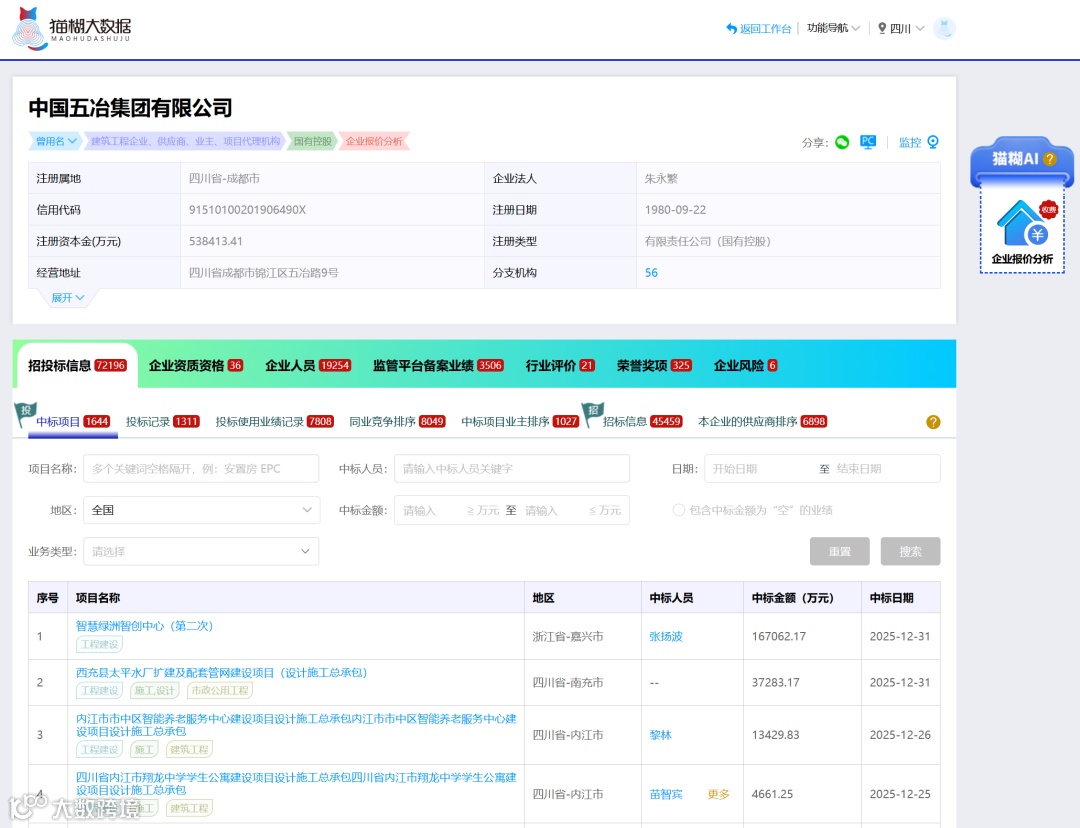Click winner name 张扬波
Image resolution: width=1080 pixels, height=828 pixels.
665,636
